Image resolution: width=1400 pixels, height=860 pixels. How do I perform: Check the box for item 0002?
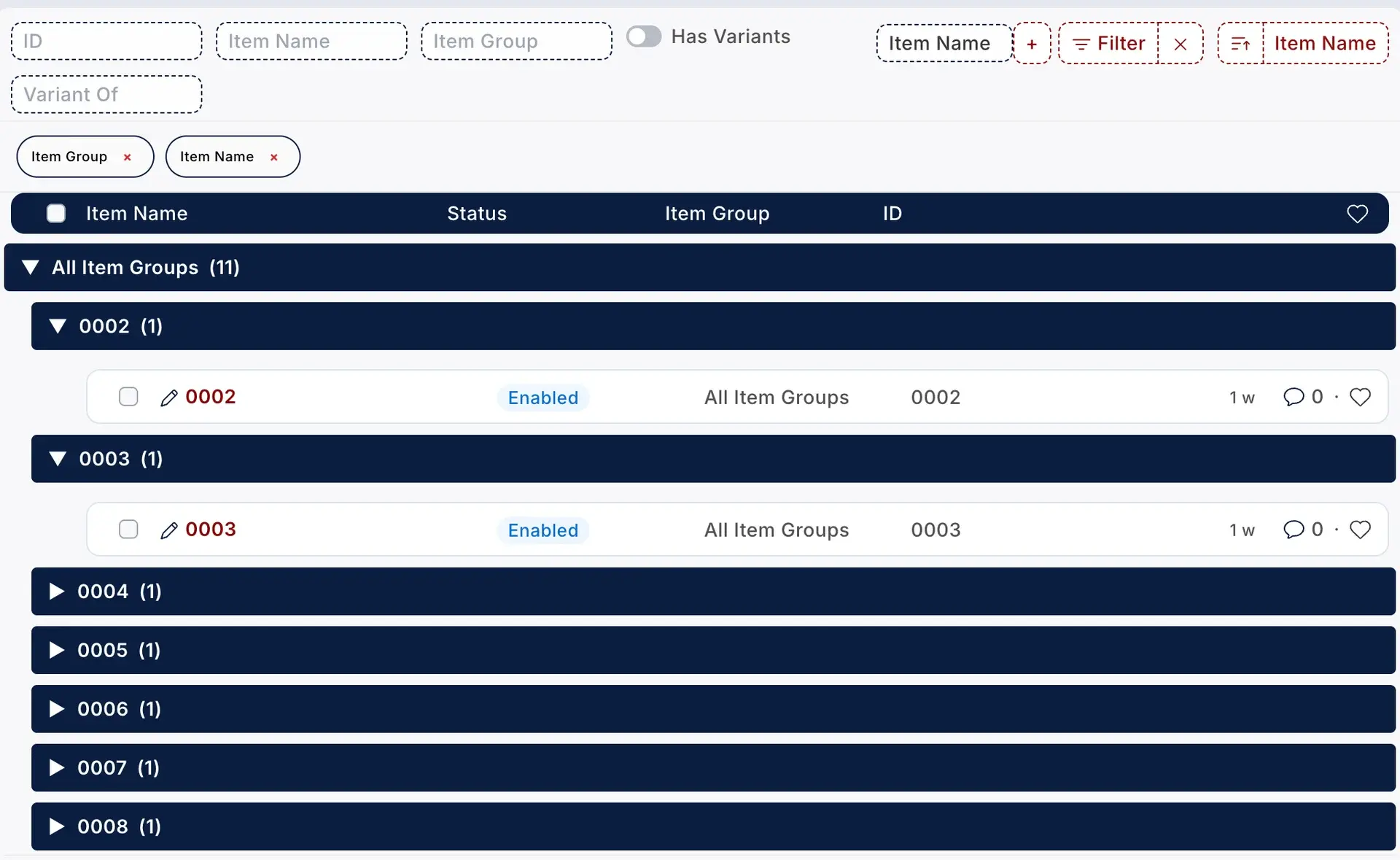[128, 397]
